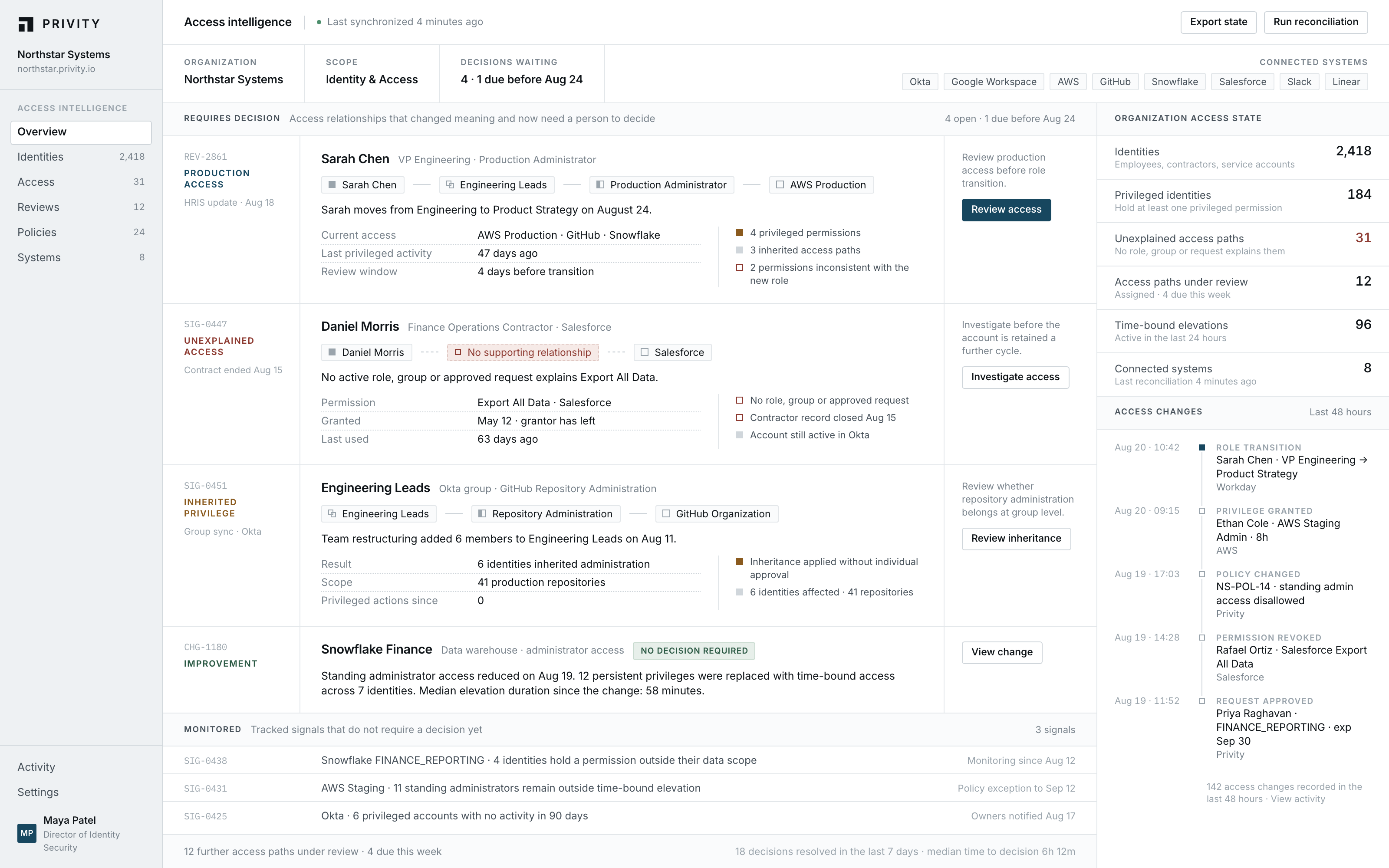
Task: Click the SIG-0447 reference ID
Action: point(205,324)
